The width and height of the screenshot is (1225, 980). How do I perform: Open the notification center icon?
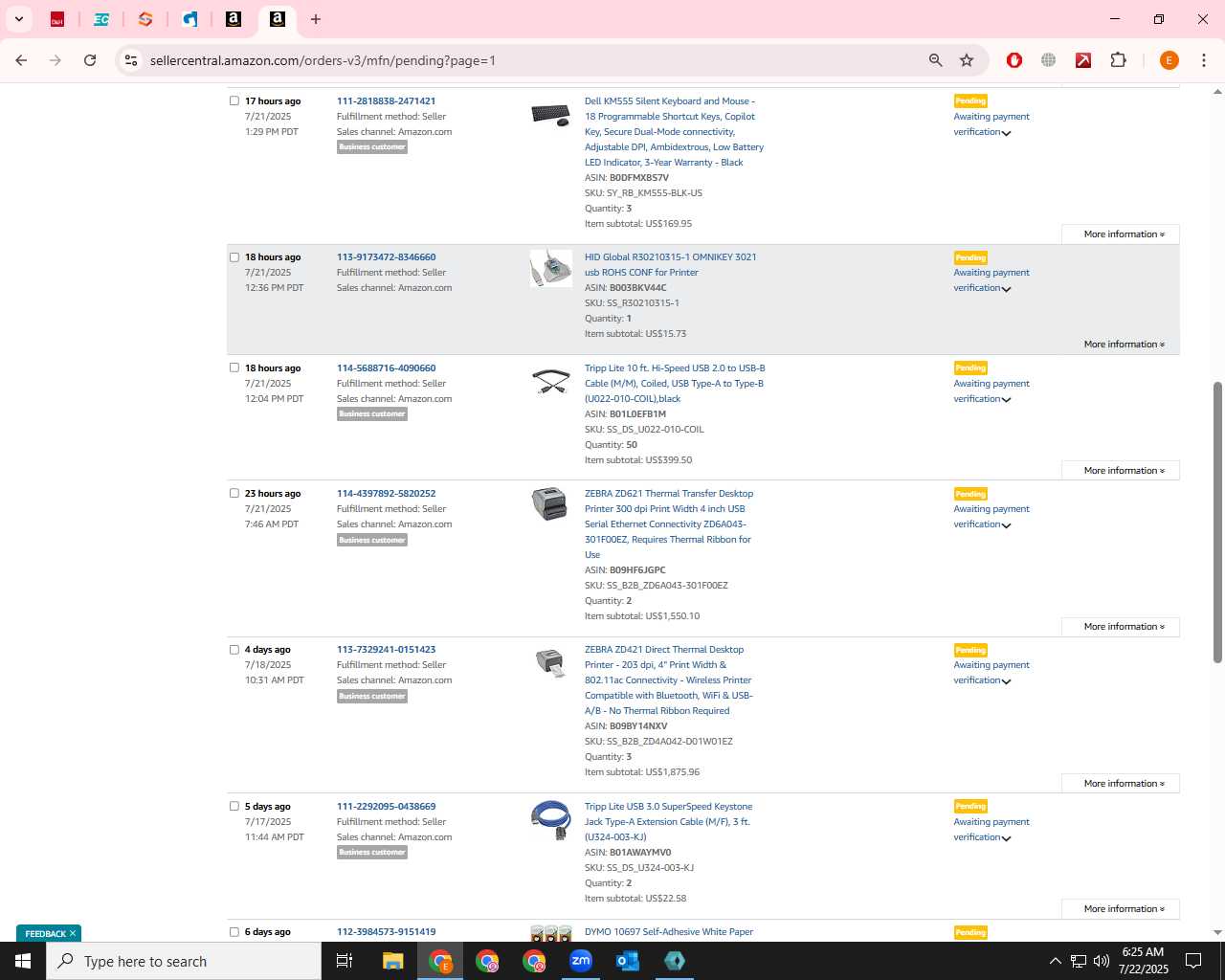point(1193,961)
